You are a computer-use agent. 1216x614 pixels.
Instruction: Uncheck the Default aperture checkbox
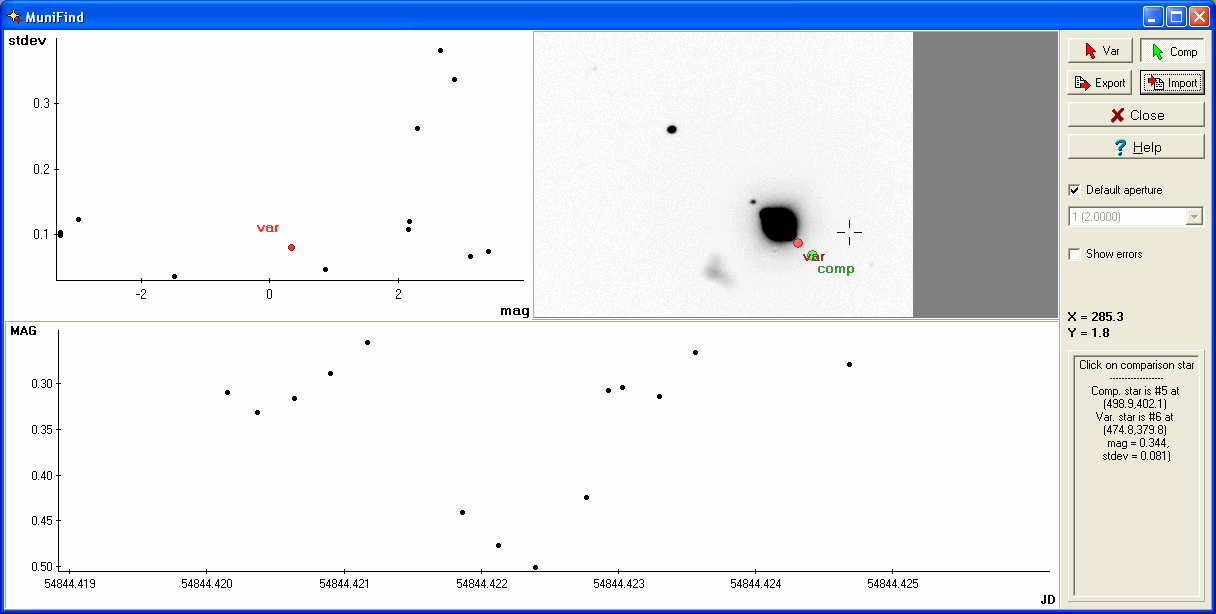1075,190
